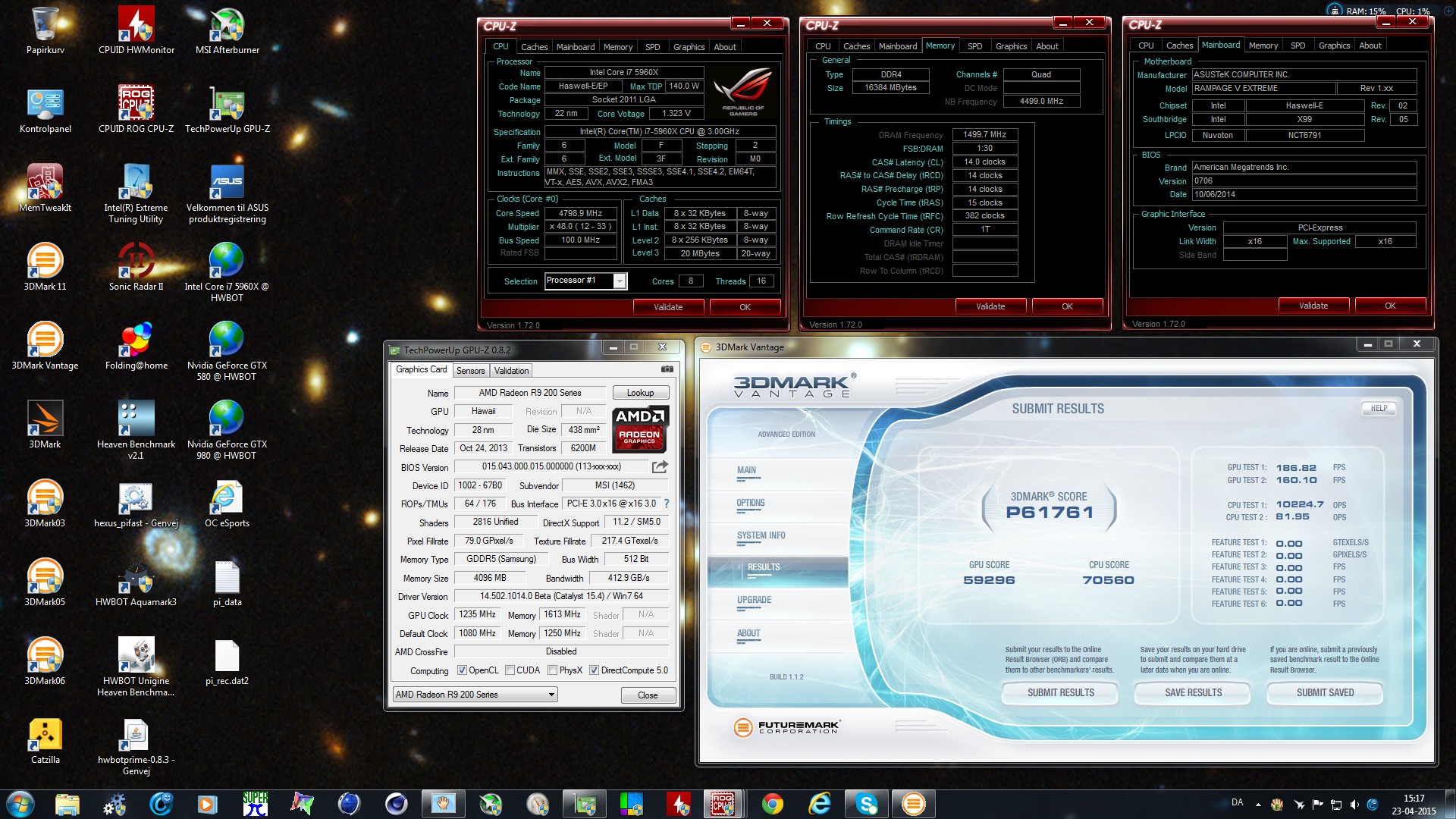Open 3DMark Vantage desktop shortcut
Screen dimensions: 1456x819
[45, 346]
